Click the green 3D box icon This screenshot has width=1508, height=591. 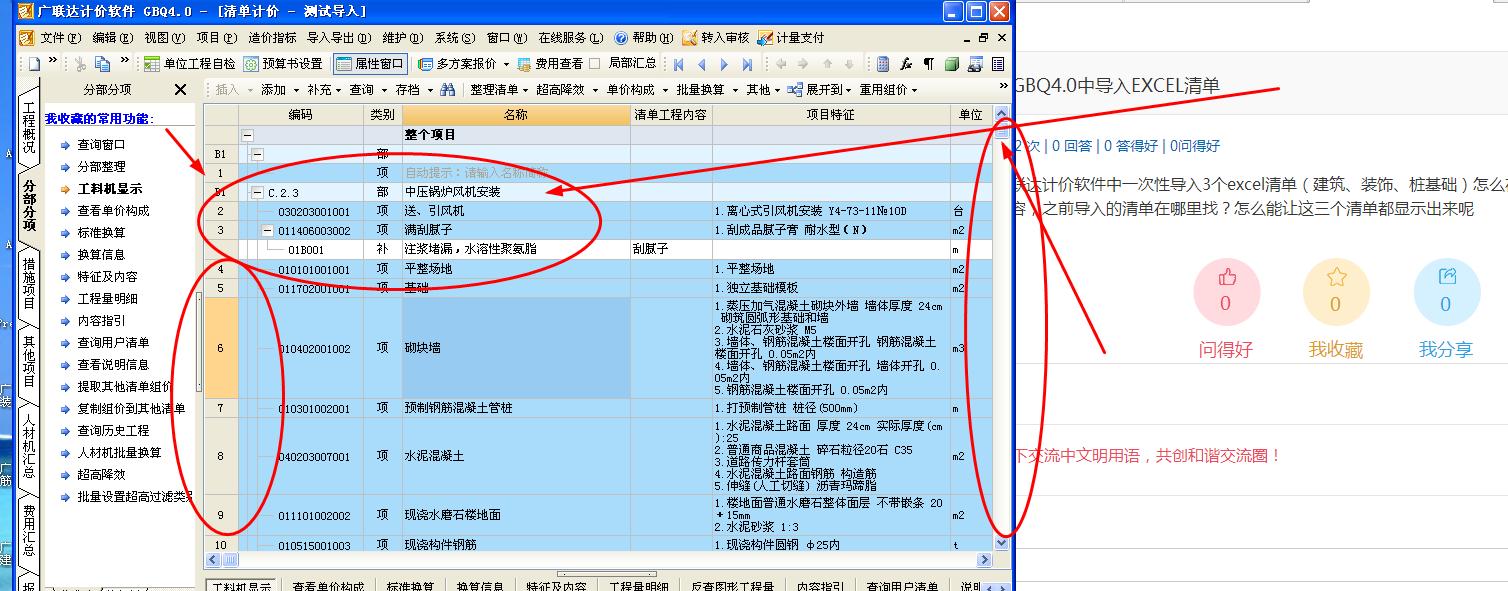951,64
